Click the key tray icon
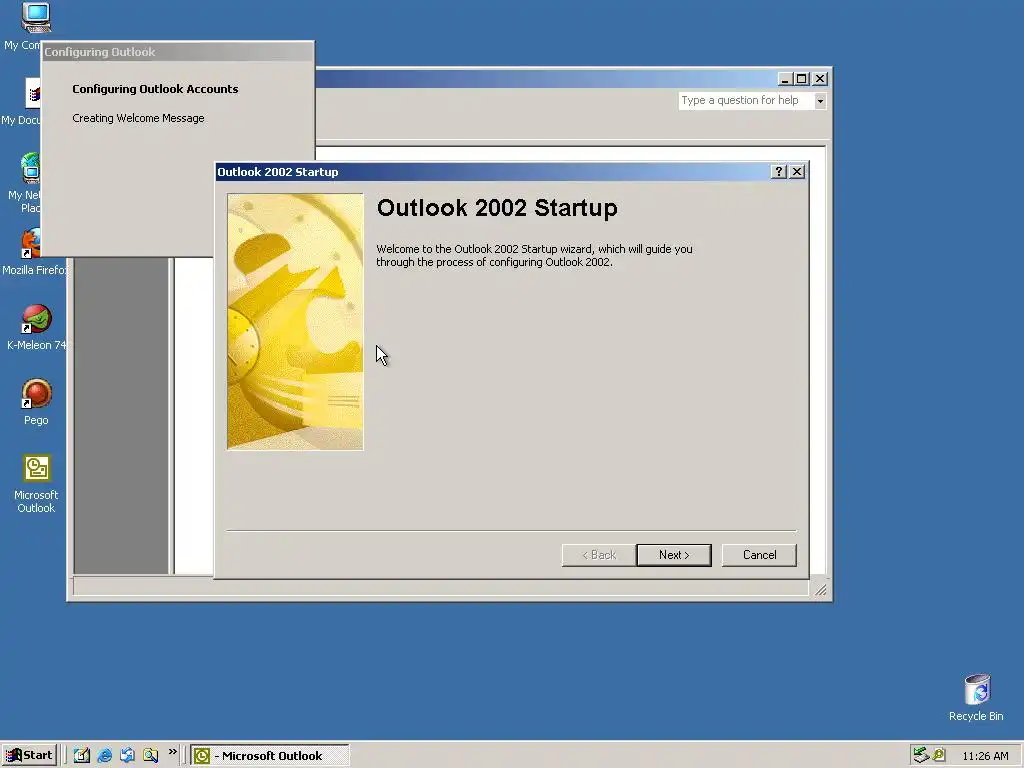The image size is (1024, 768). pyautogui.click(x=939, y=755)
